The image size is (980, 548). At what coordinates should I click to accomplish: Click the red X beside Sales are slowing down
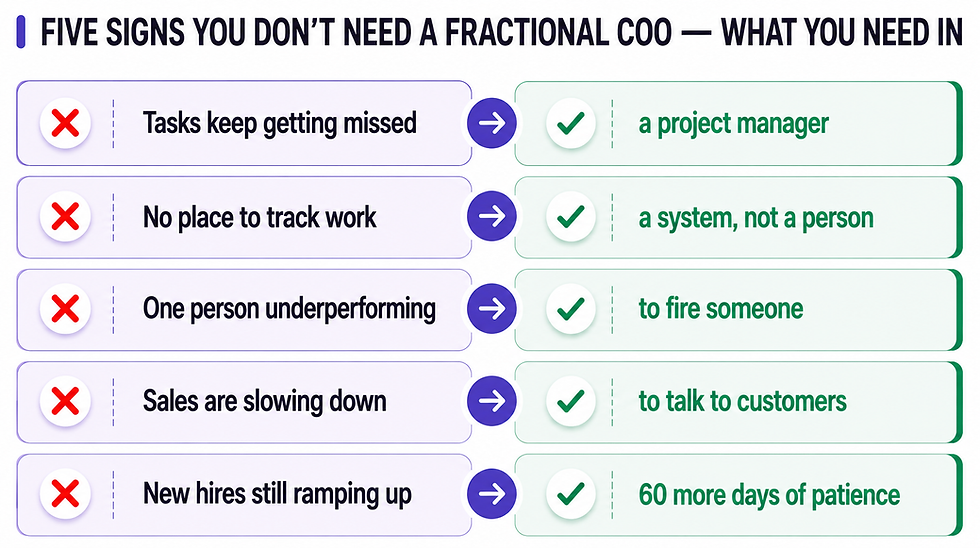(x=65, y=401)
